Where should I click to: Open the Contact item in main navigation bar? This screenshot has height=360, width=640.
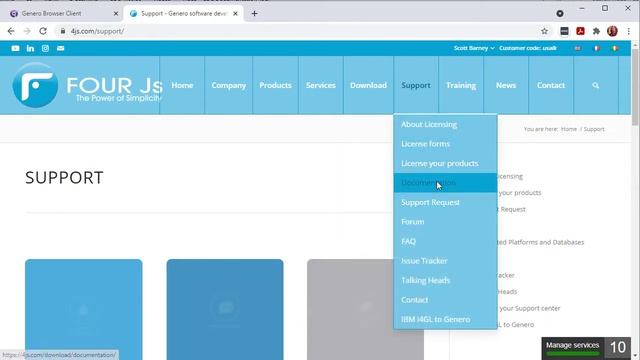pyautogui.click(x=551, y=85)
